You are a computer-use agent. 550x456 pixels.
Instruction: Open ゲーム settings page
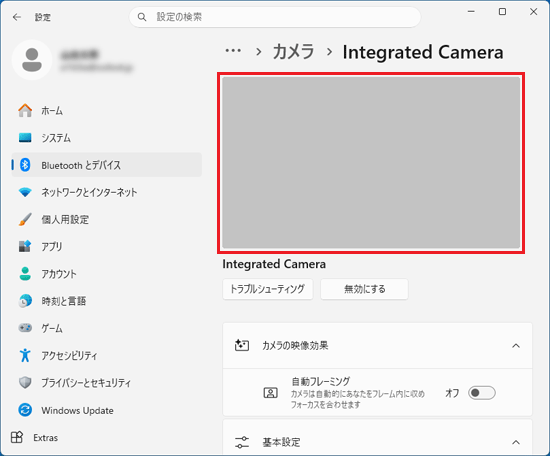[x=107, y=328]
